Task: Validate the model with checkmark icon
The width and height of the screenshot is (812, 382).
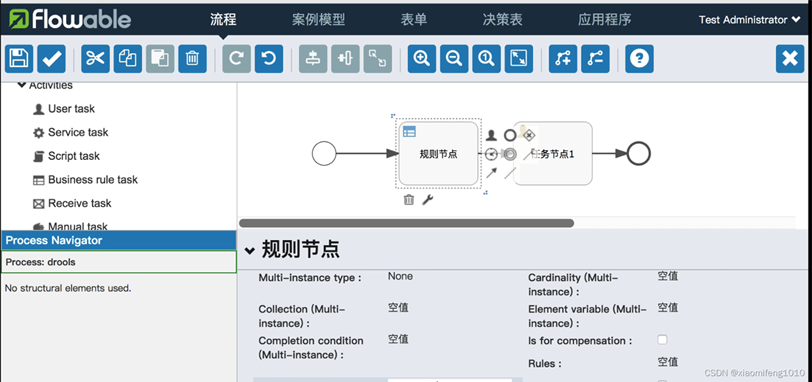Action: pos(51,59)
